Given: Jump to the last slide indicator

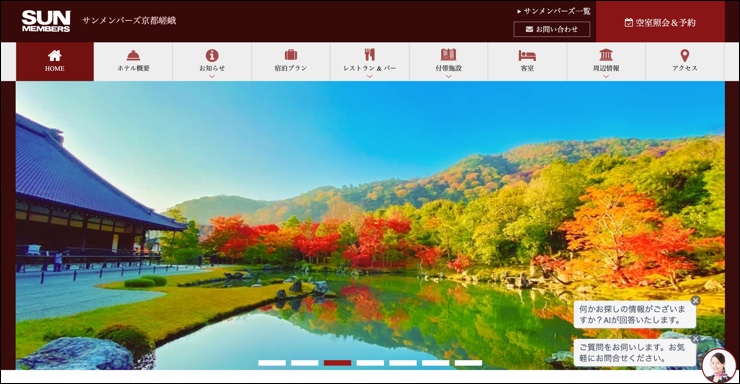Looking at the screenshot, I should [468, 363].
